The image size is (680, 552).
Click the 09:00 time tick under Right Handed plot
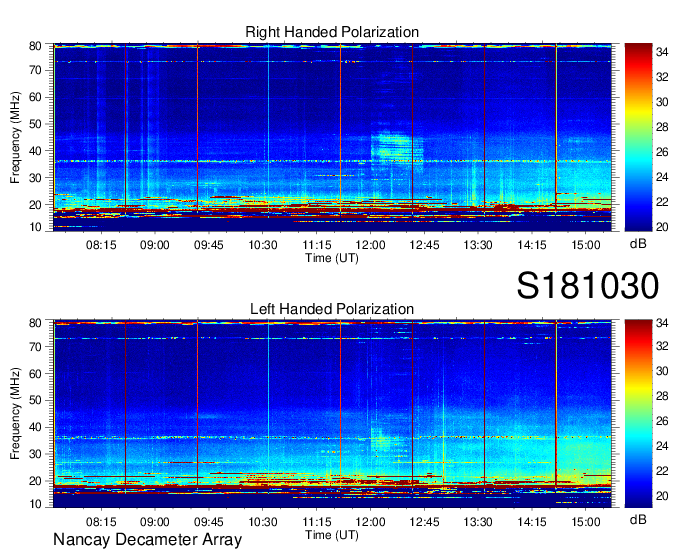coord(155,245)
